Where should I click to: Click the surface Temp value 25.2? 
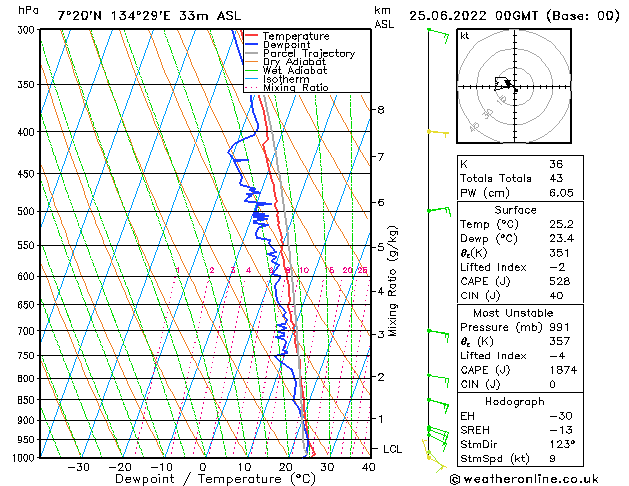[561, 224]
